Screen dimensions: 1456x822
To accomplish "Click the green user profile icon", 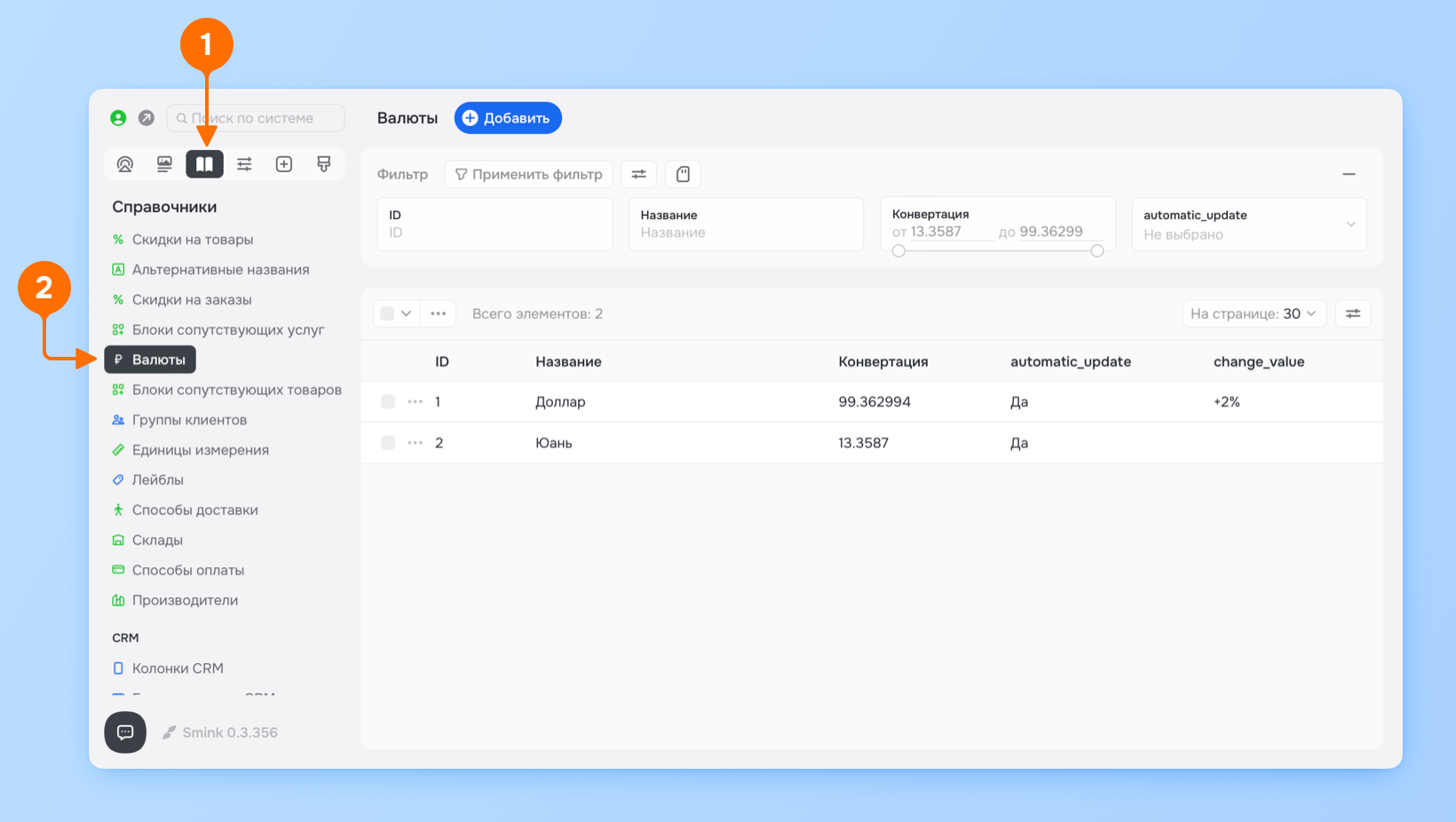I will pos(118,118).
